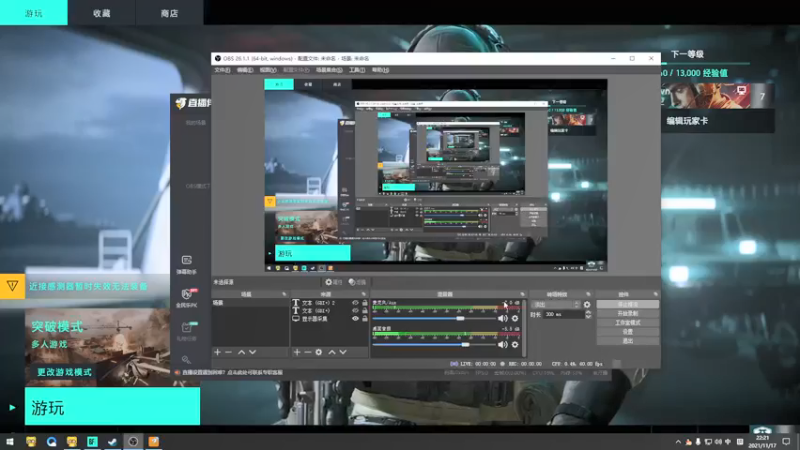The height and width of the screenshot is (450, 800).
Task: Open 淡出 scene transition dropdown
Action: coord(556,305)
